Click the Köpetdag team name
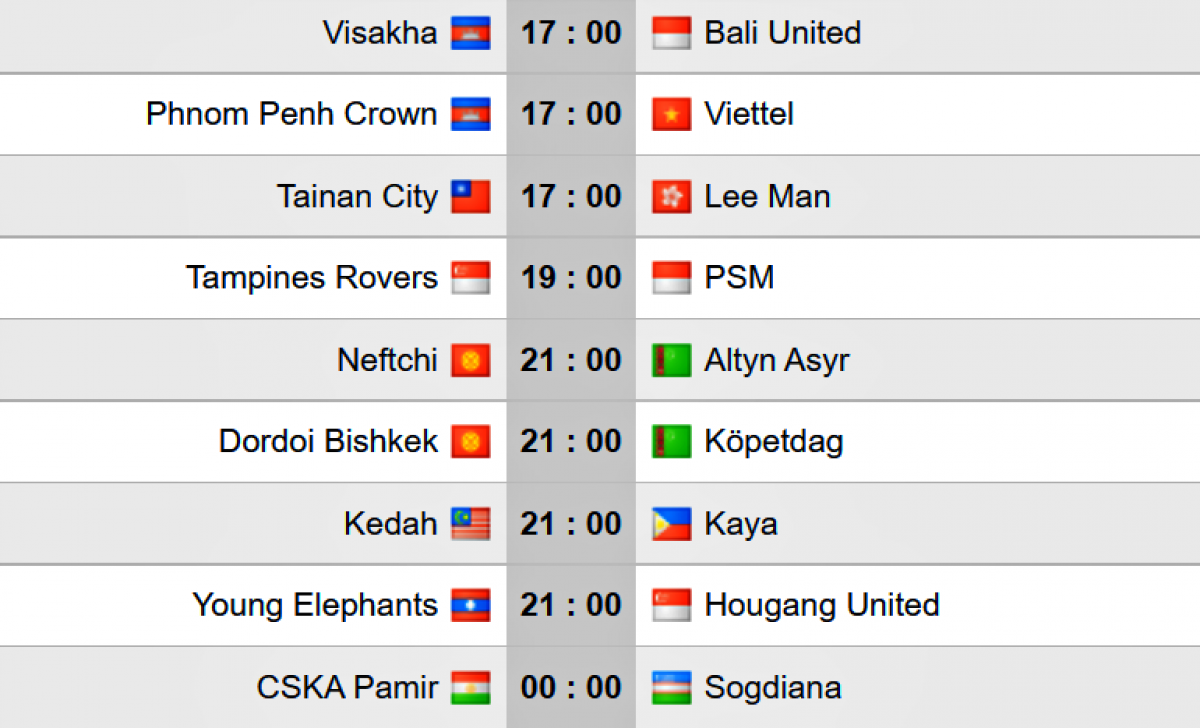Image resolution: width=1200 pixels, height=728 pixels. coord(773,442)
